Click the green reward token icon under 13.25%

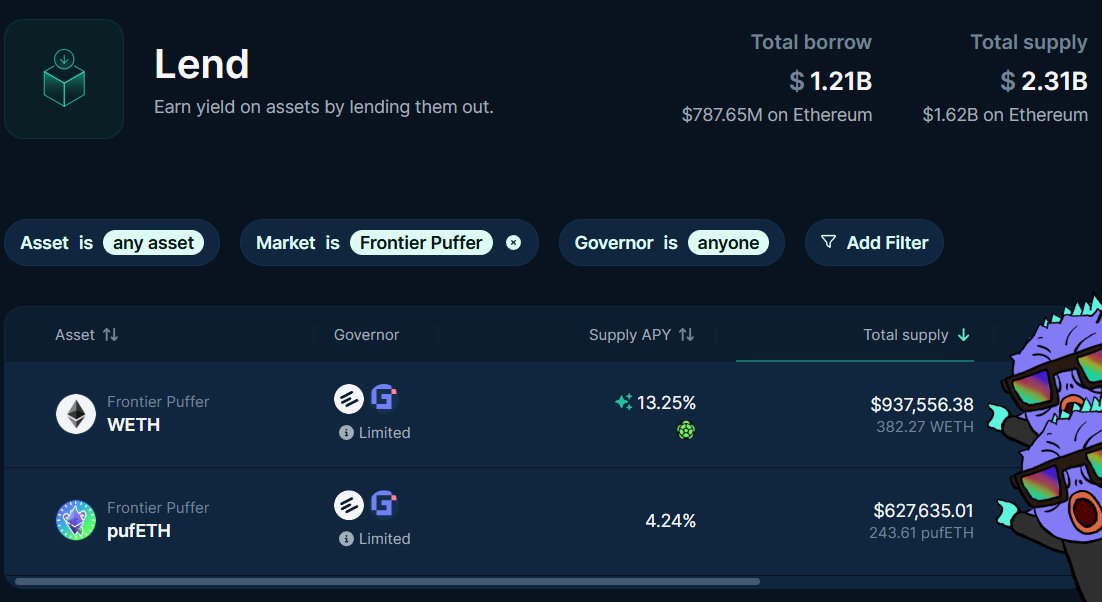[686, 430]
